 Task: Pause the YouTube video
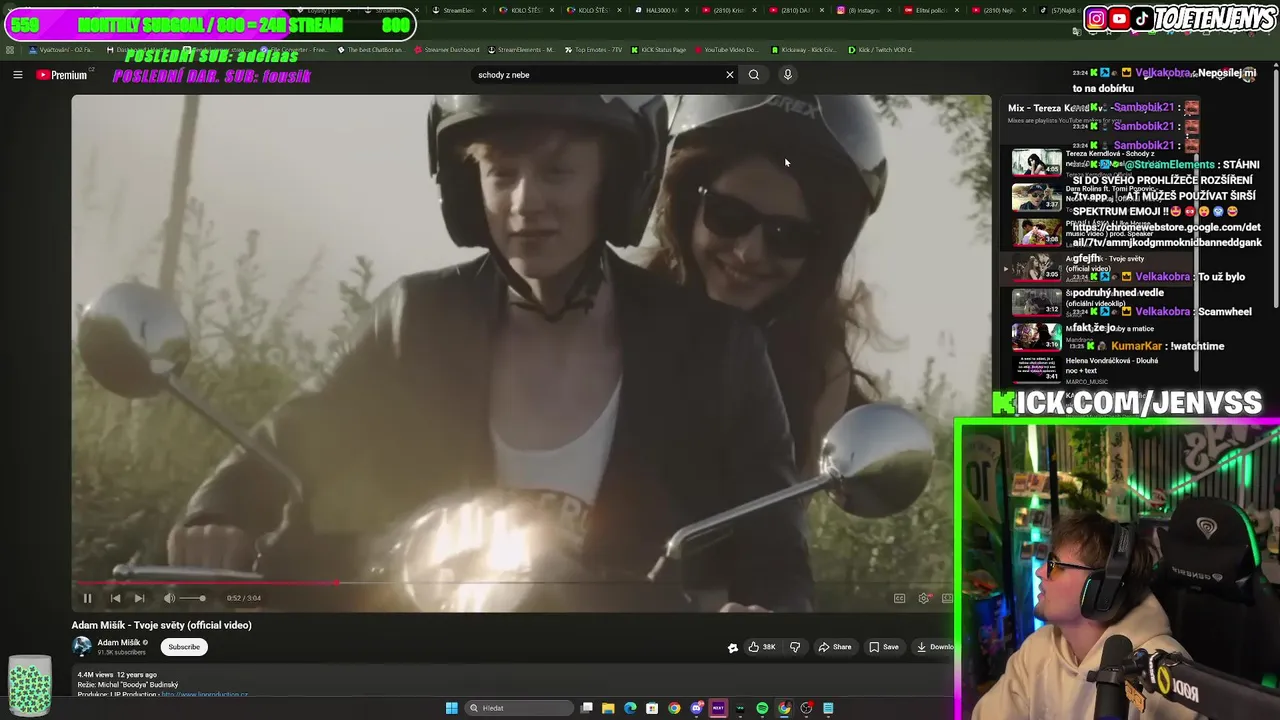pos(87,598)
